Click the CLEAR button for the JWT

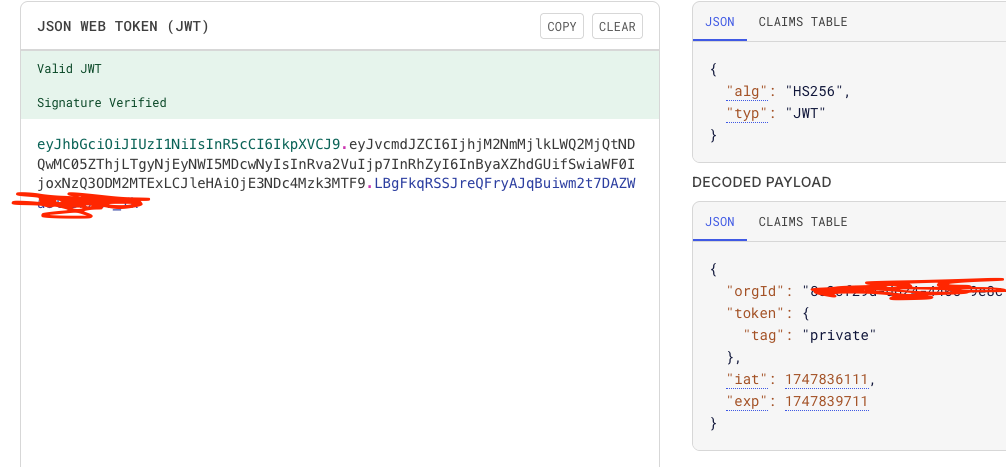(617, 26)
